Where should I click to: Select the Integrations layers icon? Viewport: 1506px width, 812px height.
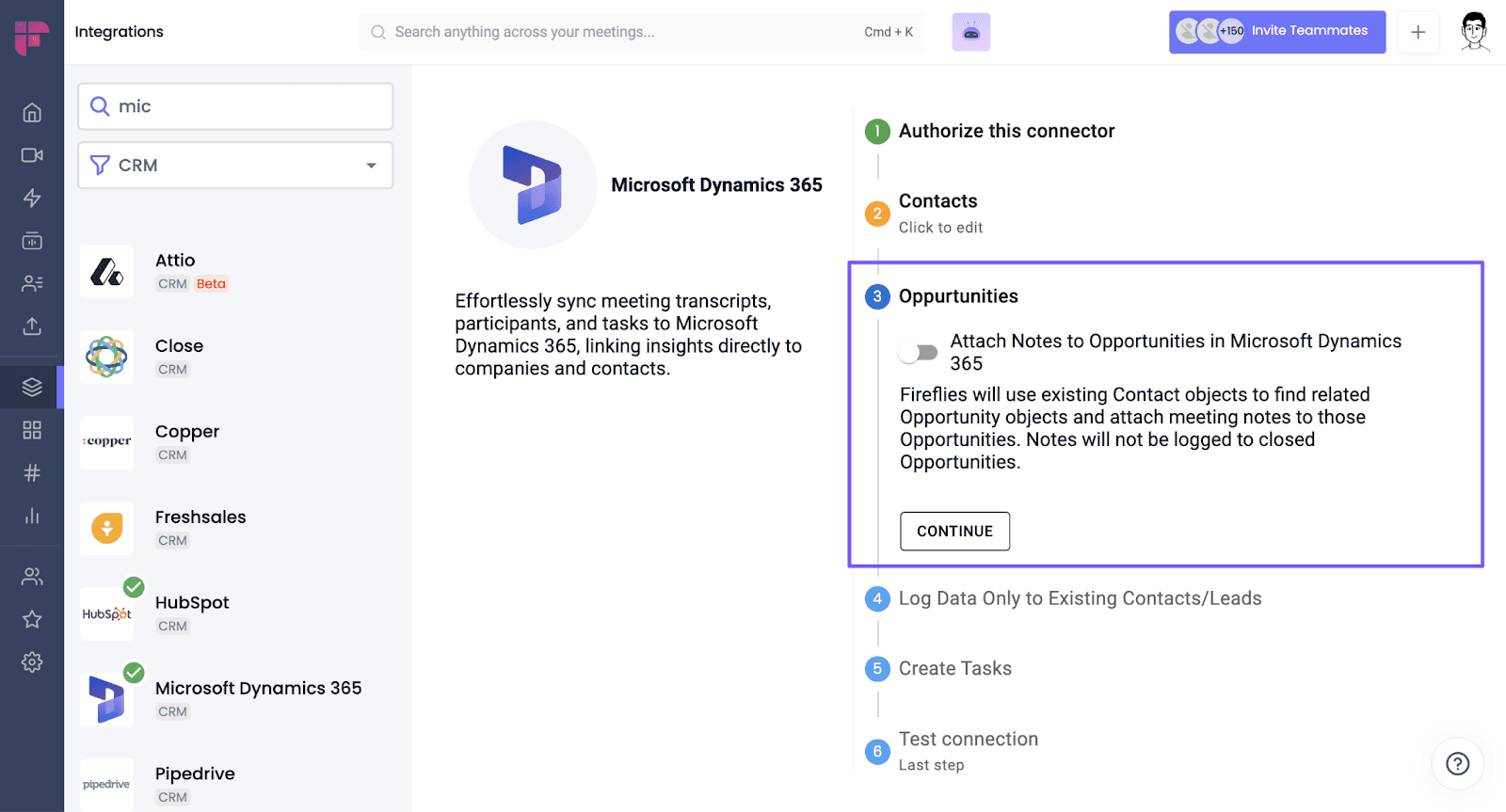pos(32,387)
